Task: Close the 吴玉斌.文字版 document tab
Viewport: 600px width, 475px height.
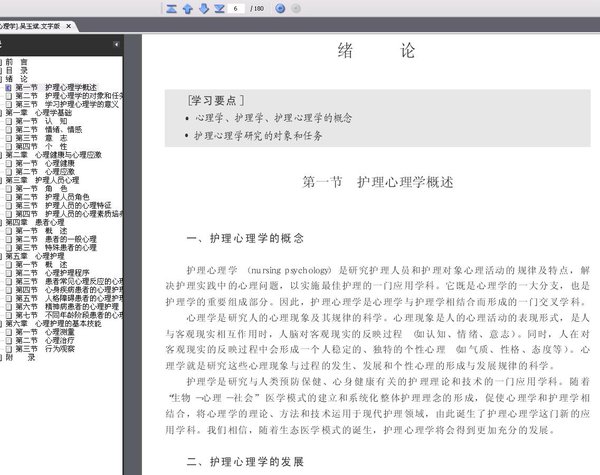Action: (x=68, y=26)
